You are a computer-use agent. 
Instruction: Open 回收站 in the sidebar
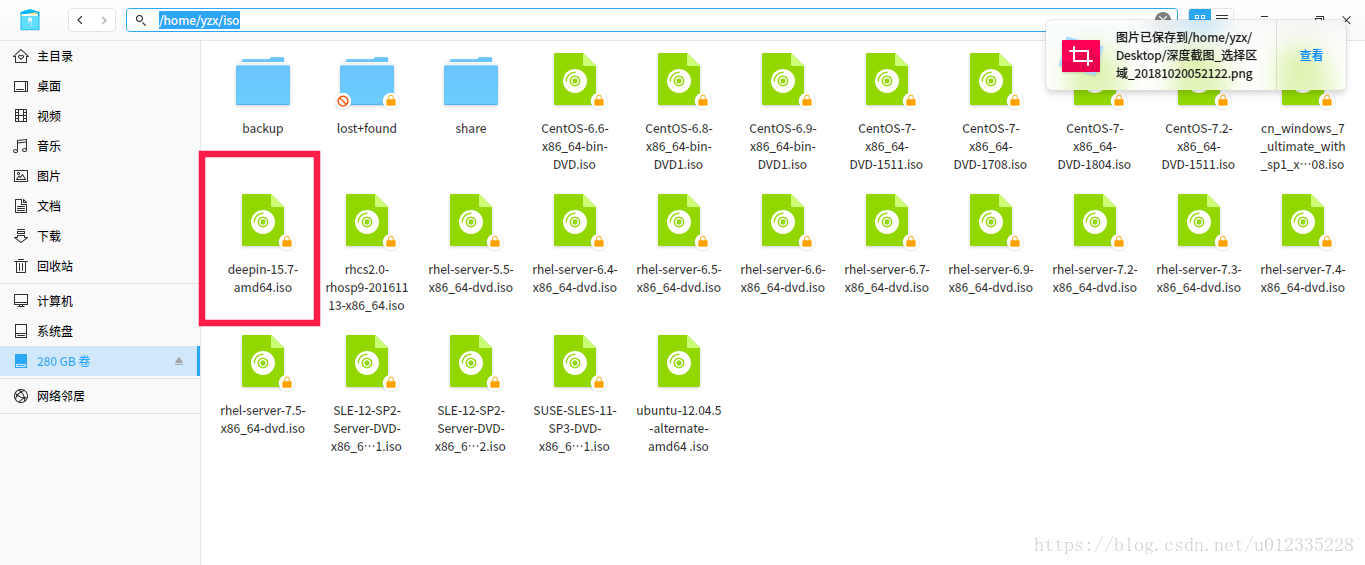point(100,266)
